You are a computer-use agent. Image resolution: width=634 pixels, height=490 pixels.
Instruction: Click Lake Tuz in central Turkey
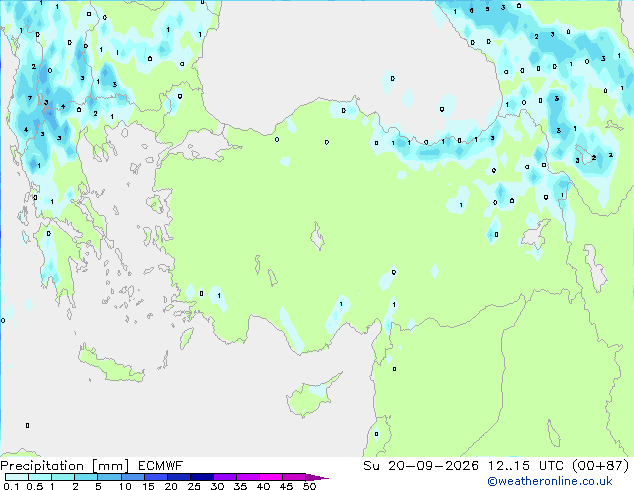[317, 237]
